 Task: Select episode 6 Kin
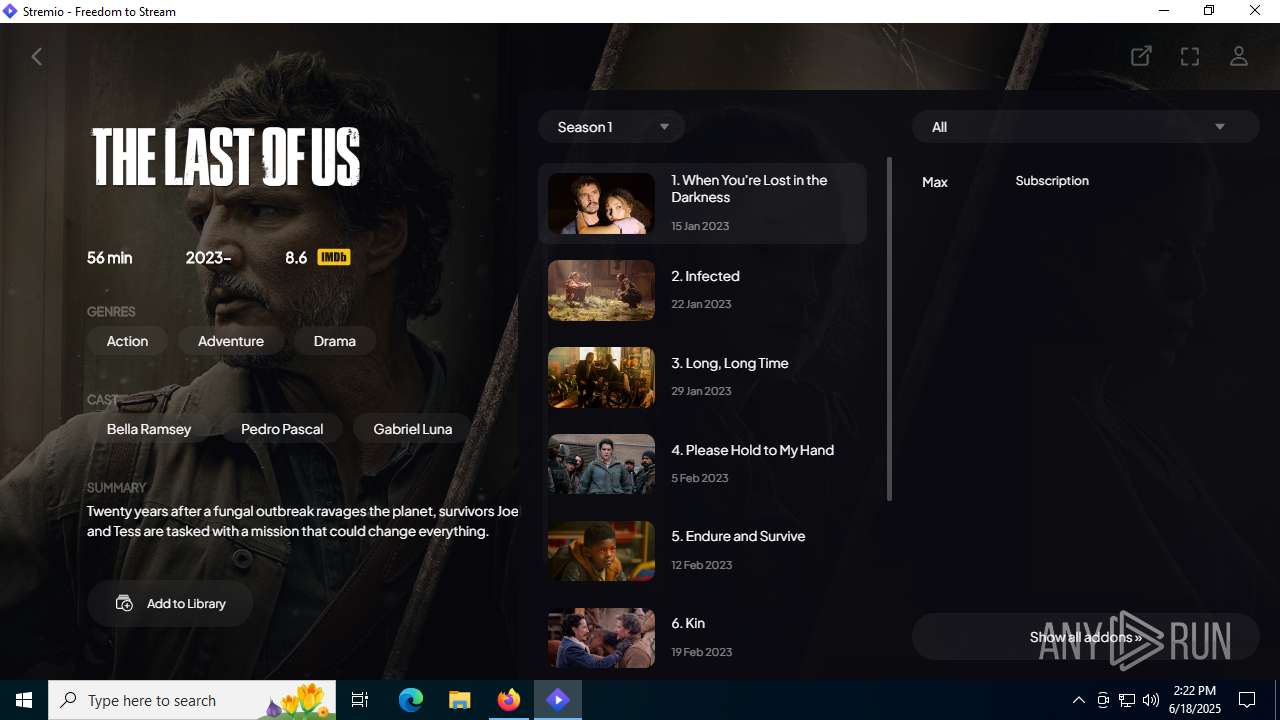[x=702, y=637]
